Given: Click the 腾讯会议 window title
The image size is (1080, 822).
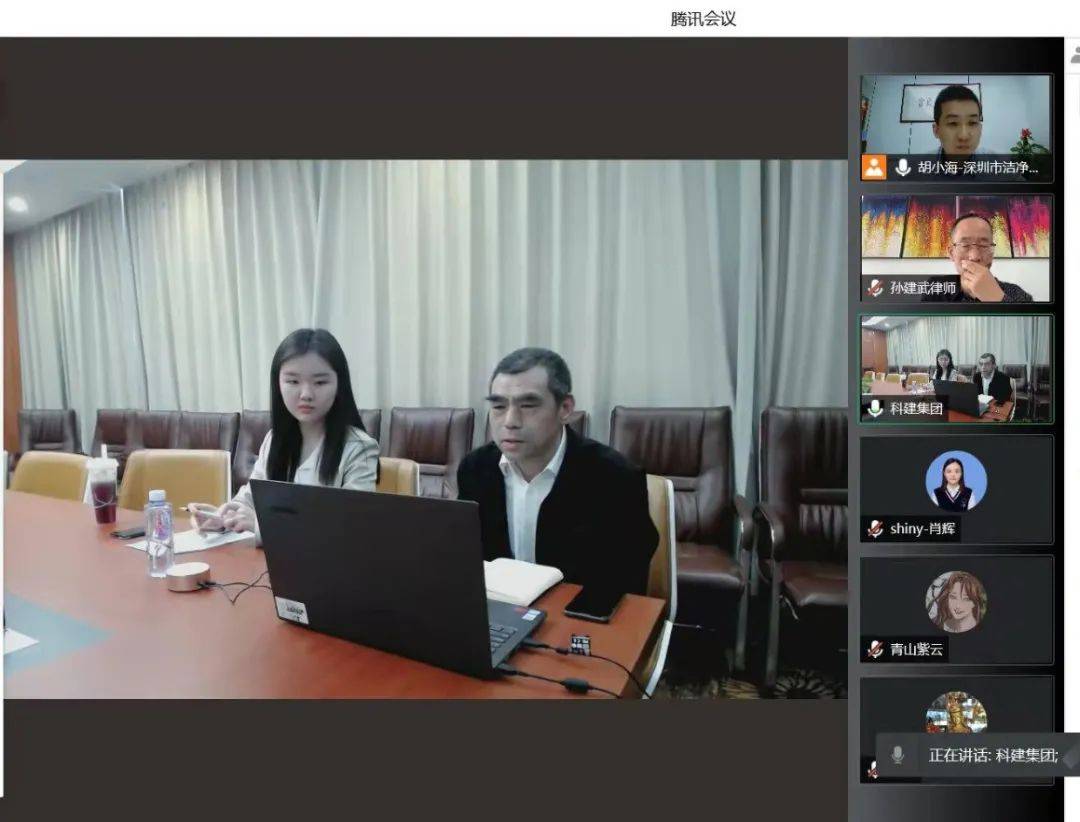Looking at the screenshot, I should (x=703, y=18).
